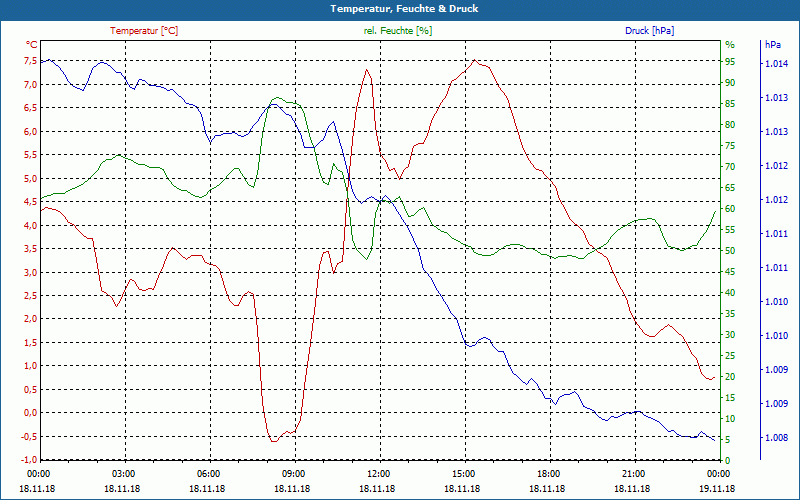
Task: Select the blue Druck [hPa] legend label
Action: click(x=649, y=31)
